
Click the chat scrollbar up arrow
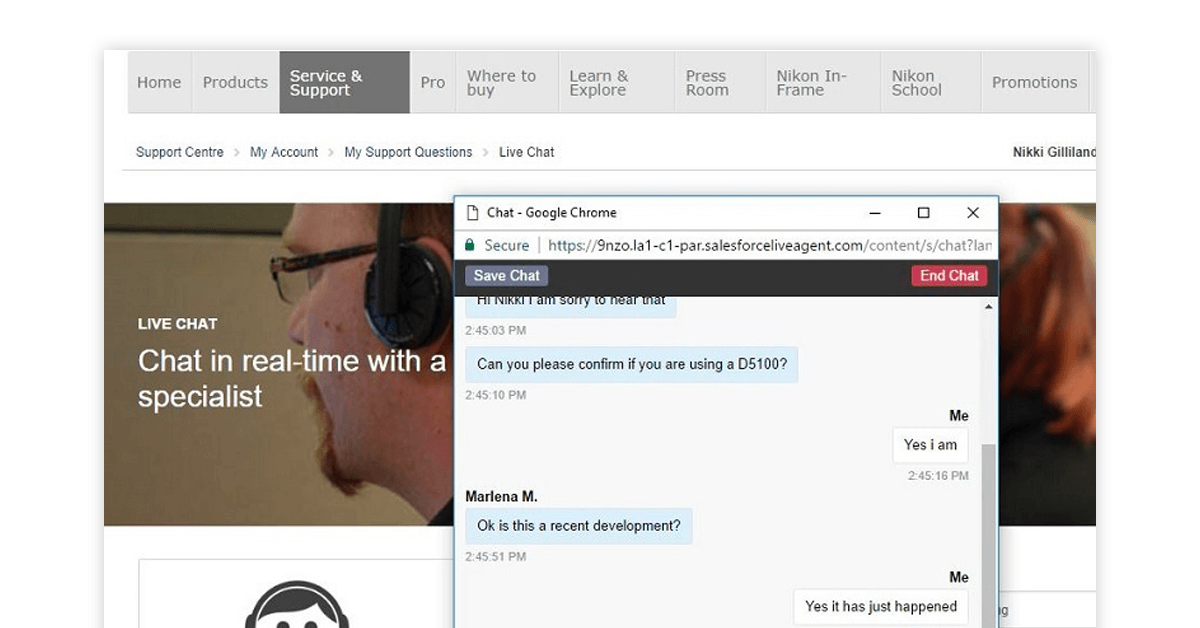pos(990,306)
